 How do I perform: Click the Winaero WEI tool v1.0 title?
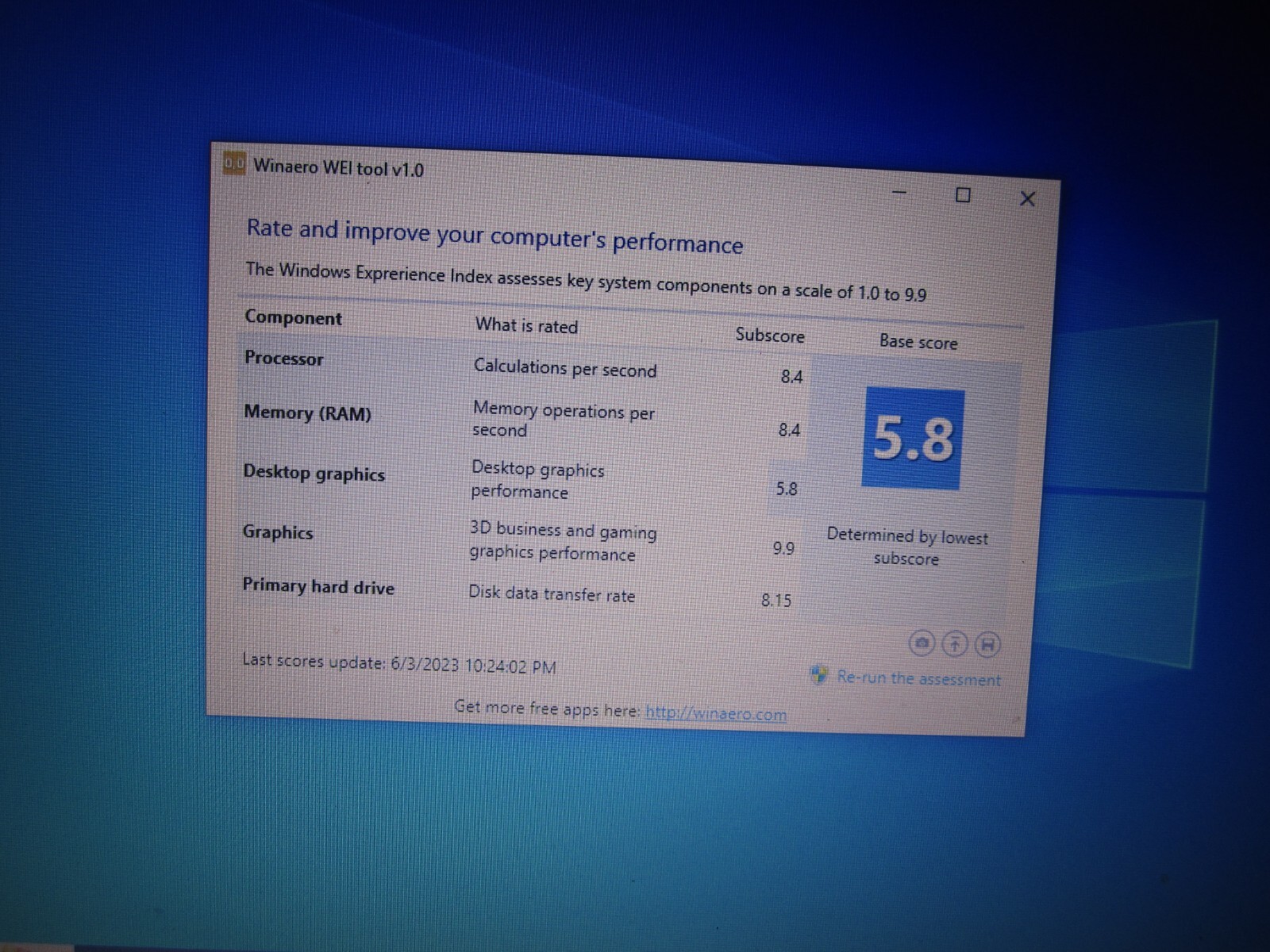(x=338, y=168)
